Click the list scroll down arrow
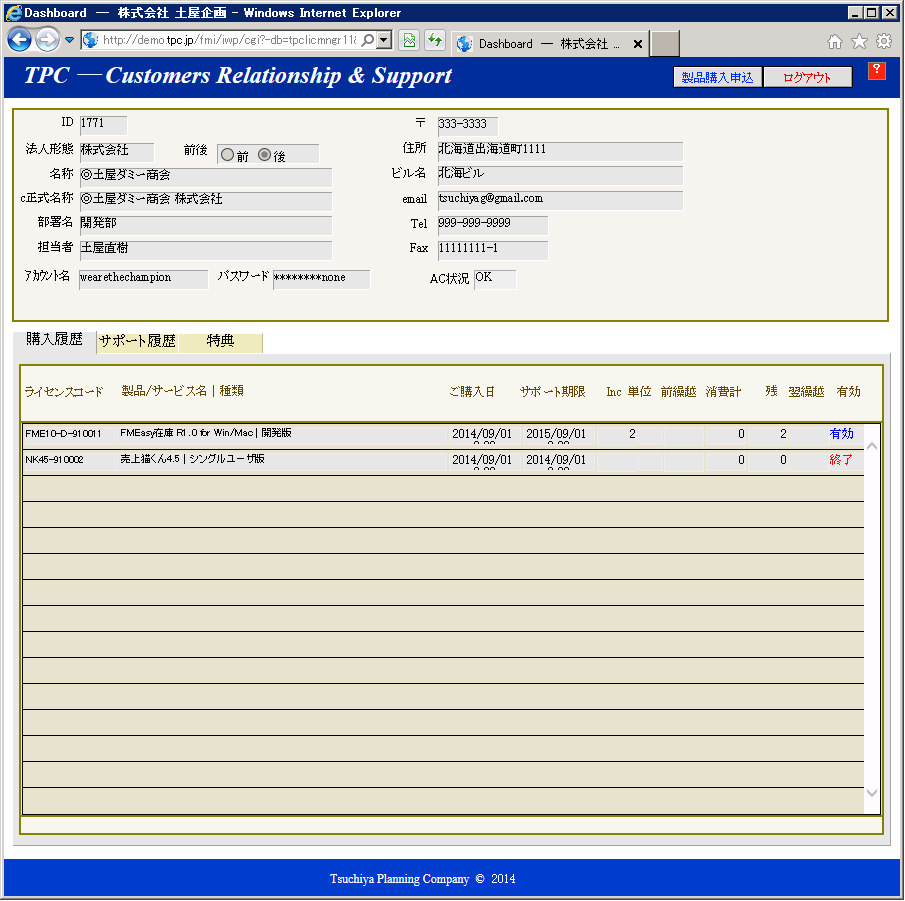 [x=872, y=793]
